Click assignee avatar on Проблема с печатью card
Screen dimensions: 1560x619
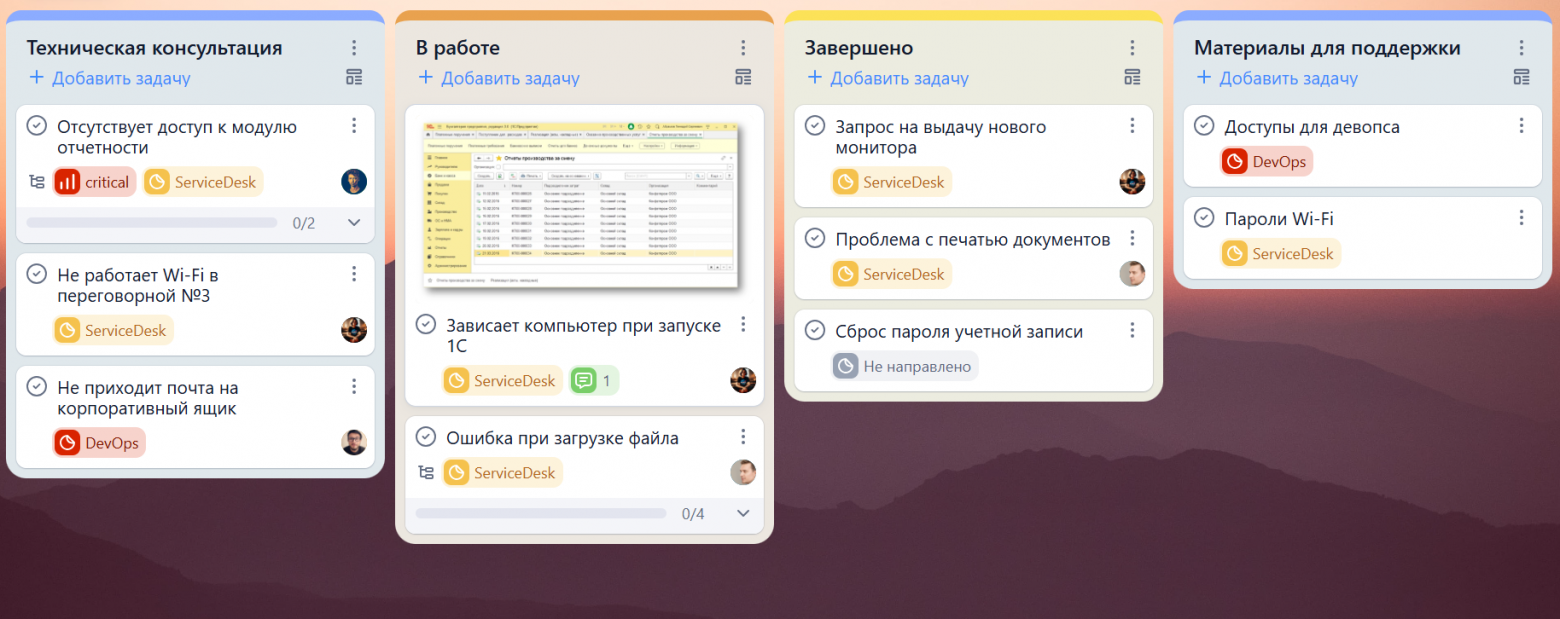point(1132,273)
